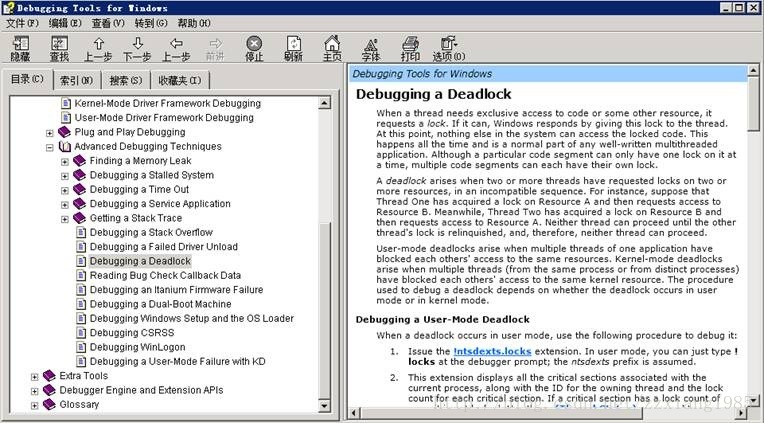Click the book icon beside Glossary
The width and height of the screenshot is (764, 423).
click(x=49, y=404)
